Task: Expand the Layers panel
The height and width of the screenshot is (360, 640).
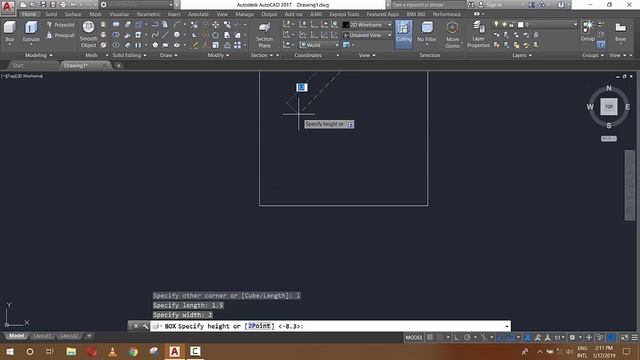Action: coord(522,55)
